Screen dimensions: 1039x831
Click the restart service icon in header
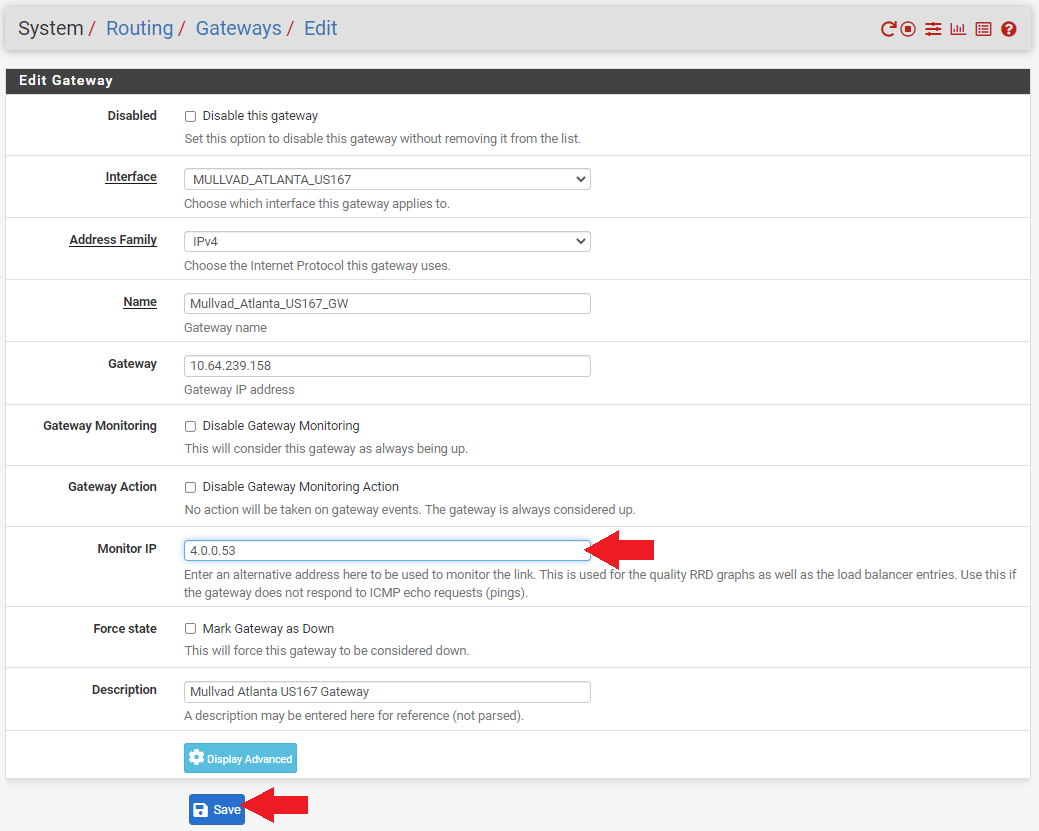click(x=888, y=28)
